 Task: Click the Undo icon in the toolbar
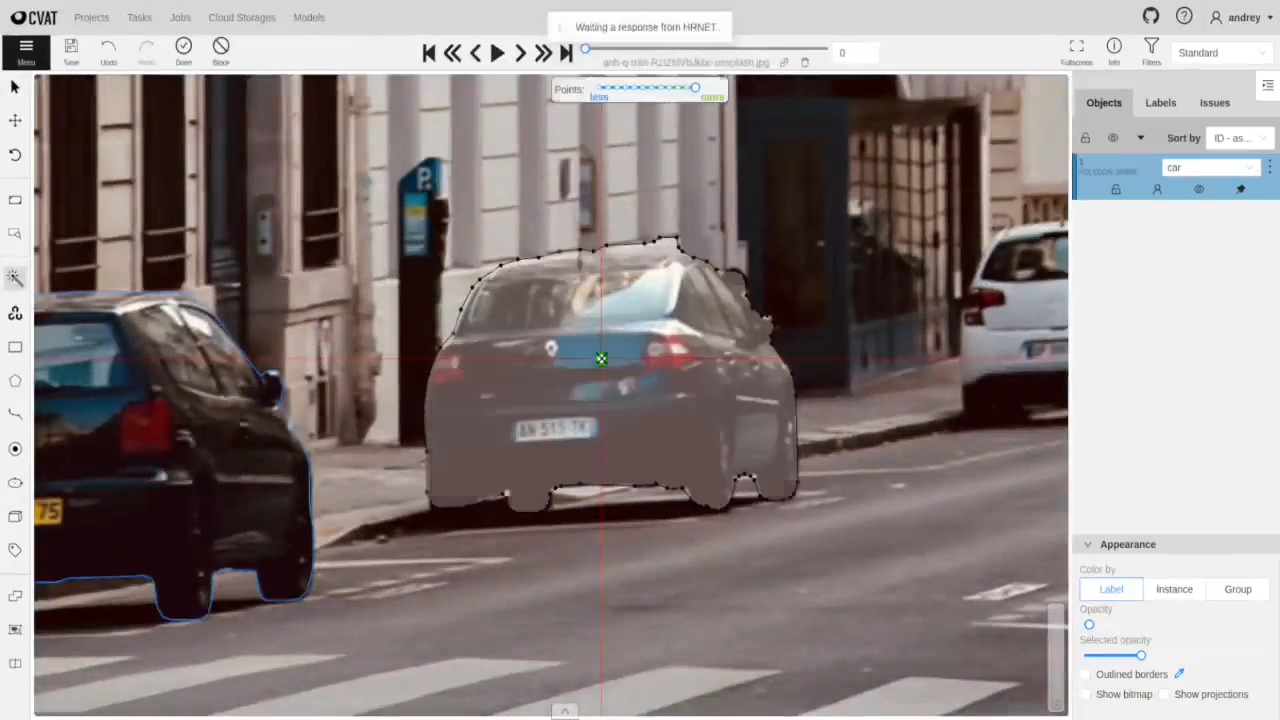pyautogui.click(x=108, y=46)
